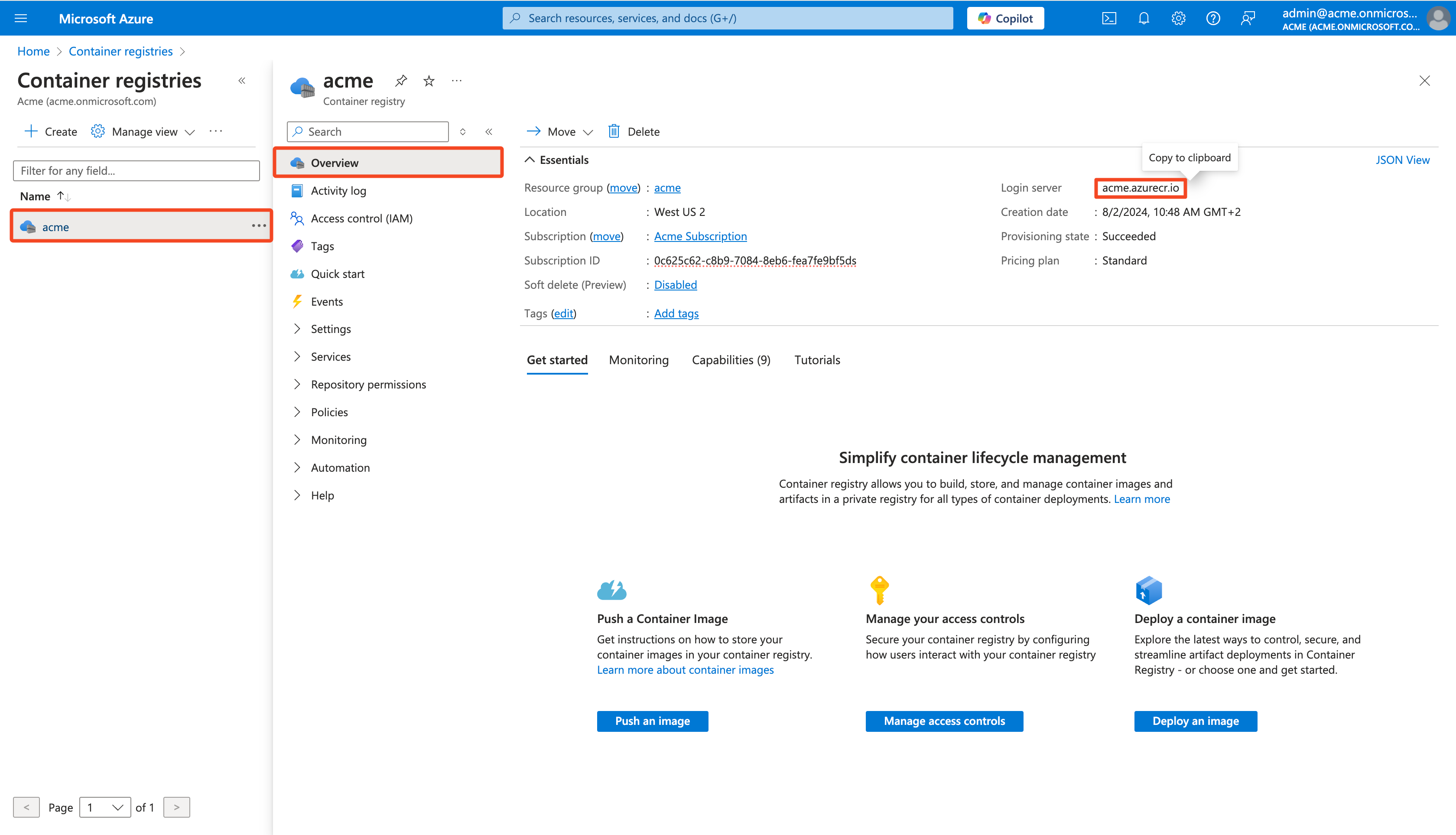Open the Azure portal hamburger menu
1456x835 pixels.
coord(21,18)
